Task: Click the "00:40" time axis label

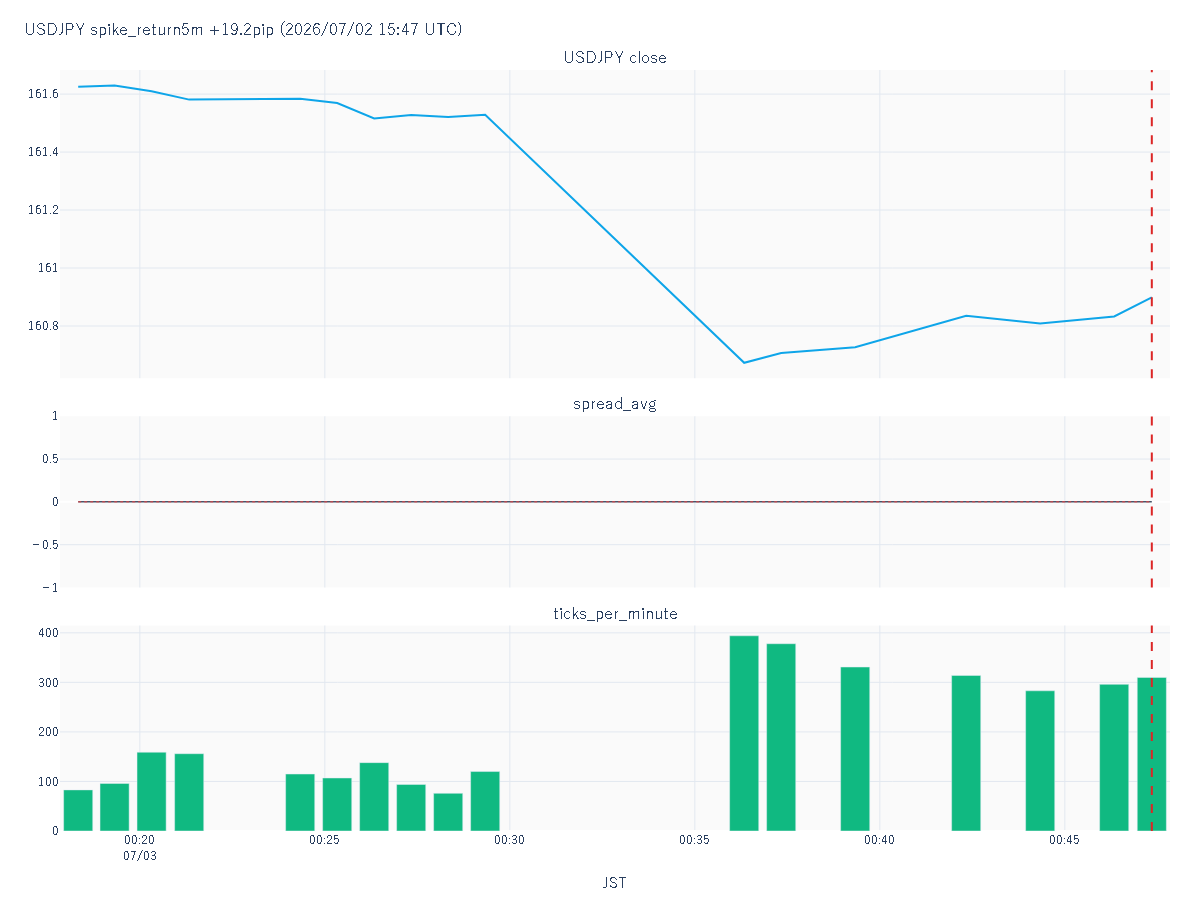Action: pyautogui.click(x=880, y=841)
